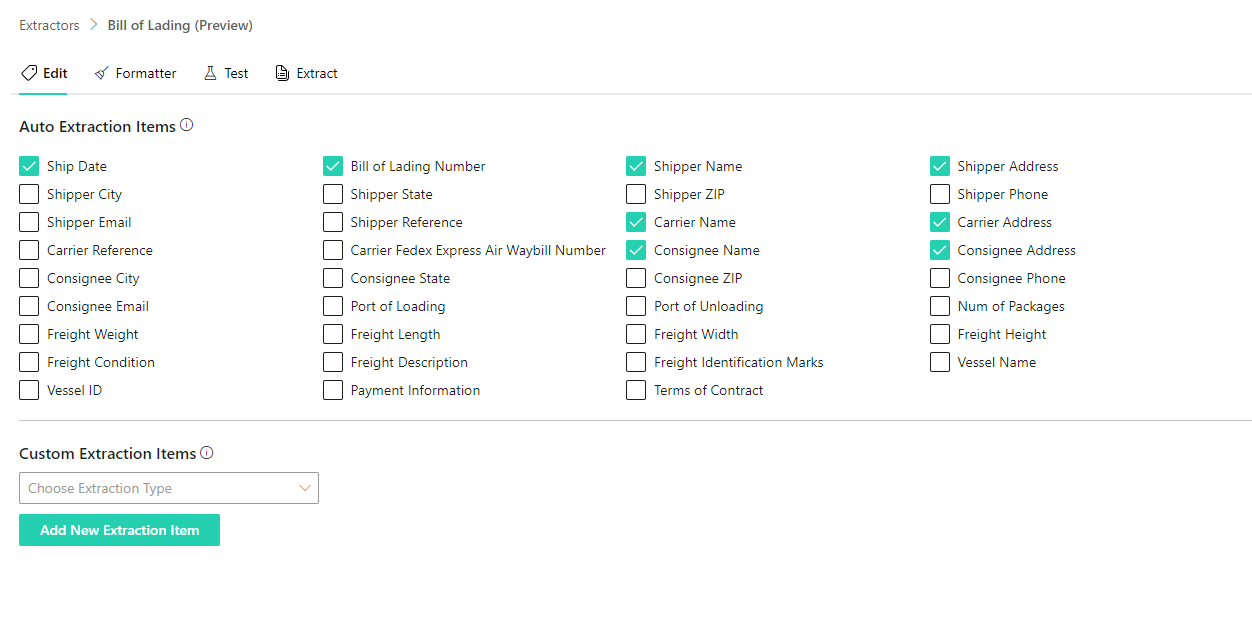Click the Extraction Type dropdown arrow

[x=305, y=488]
